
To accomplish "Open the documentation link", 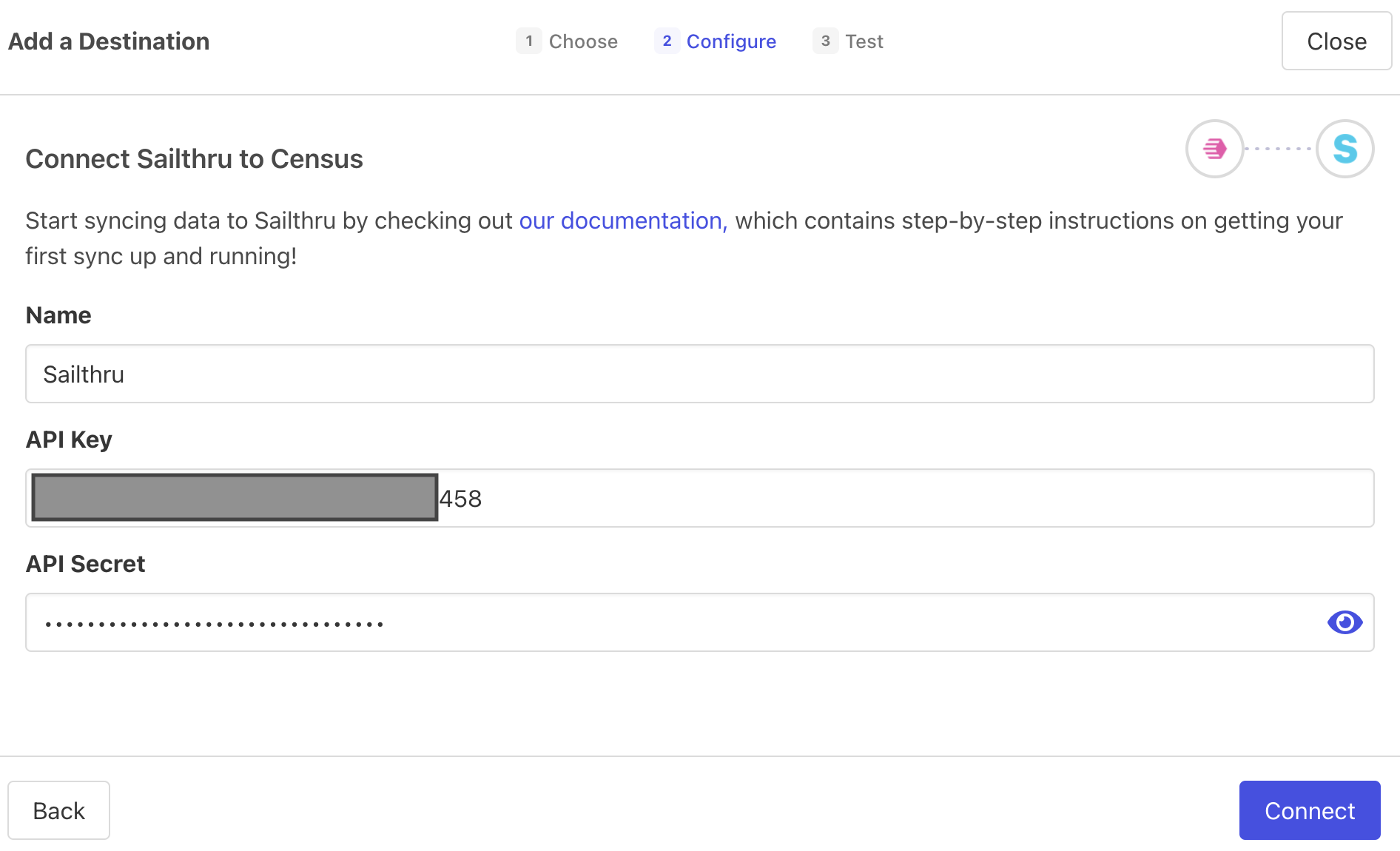I will coord(623,221).
